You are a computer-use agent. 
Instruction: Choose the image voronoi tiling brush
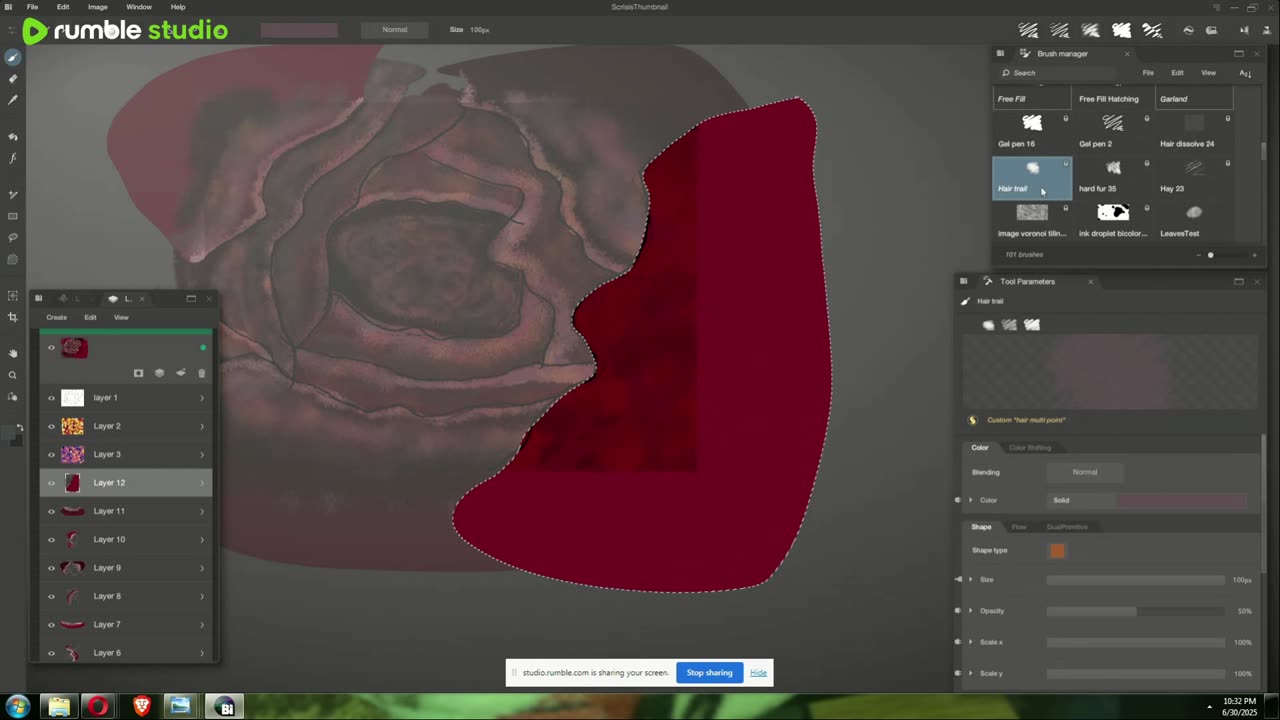pyautogui.click(x=1031, y=220)
